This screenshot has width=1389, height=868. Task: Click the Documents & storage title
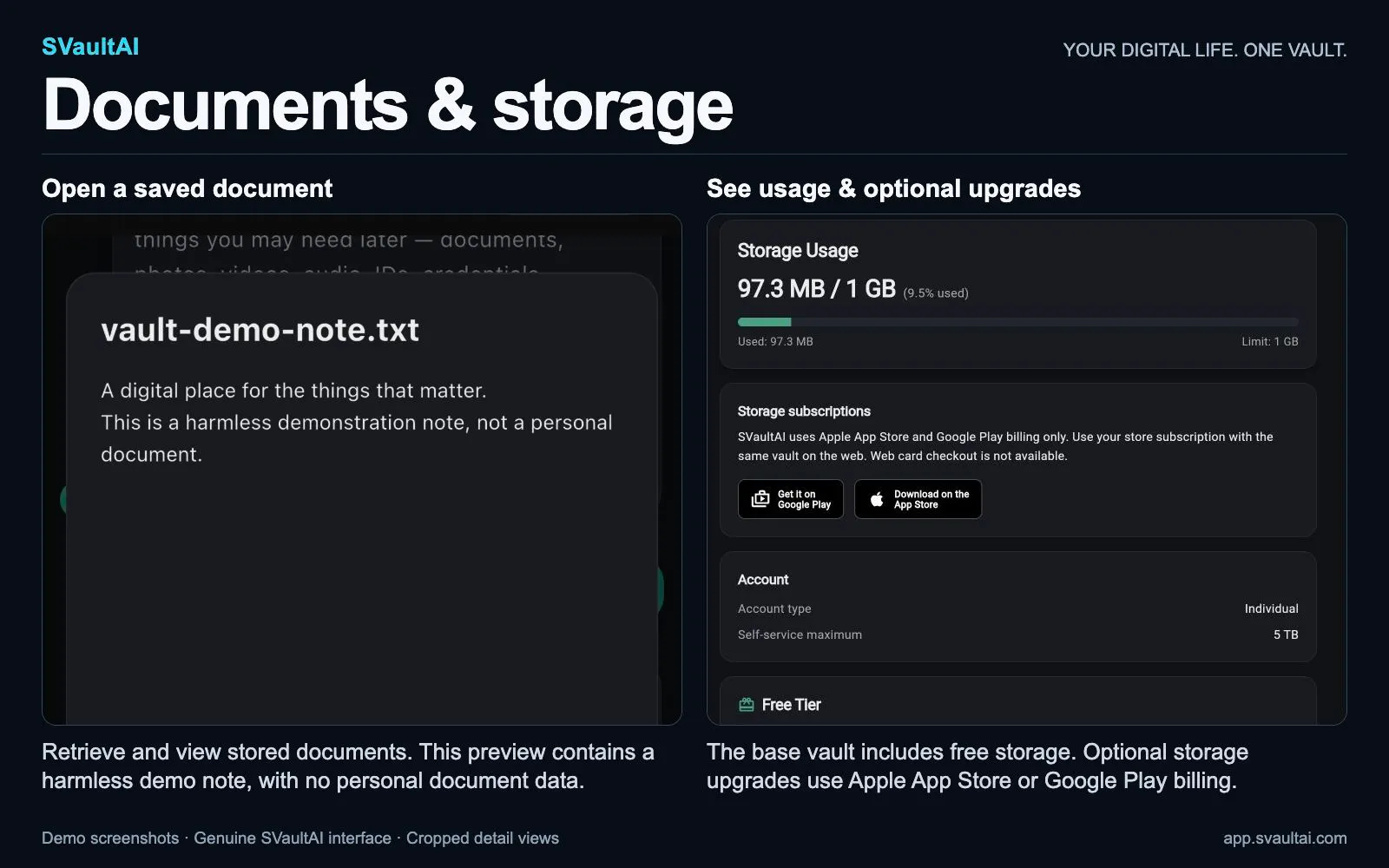pos(388,106)
